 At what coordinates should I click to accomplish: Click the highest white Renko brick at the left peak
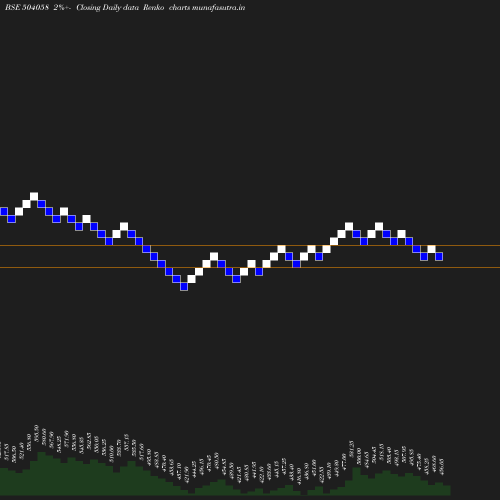tap(34, 196)
